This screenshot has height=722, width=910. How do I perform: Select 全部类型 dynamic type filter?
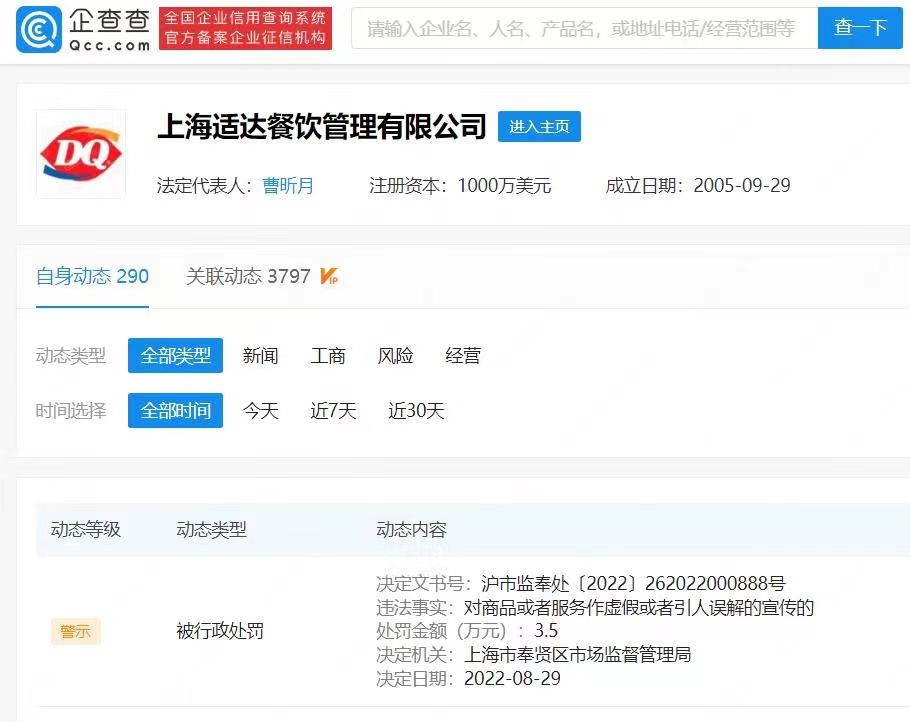[x=175, y=356]
